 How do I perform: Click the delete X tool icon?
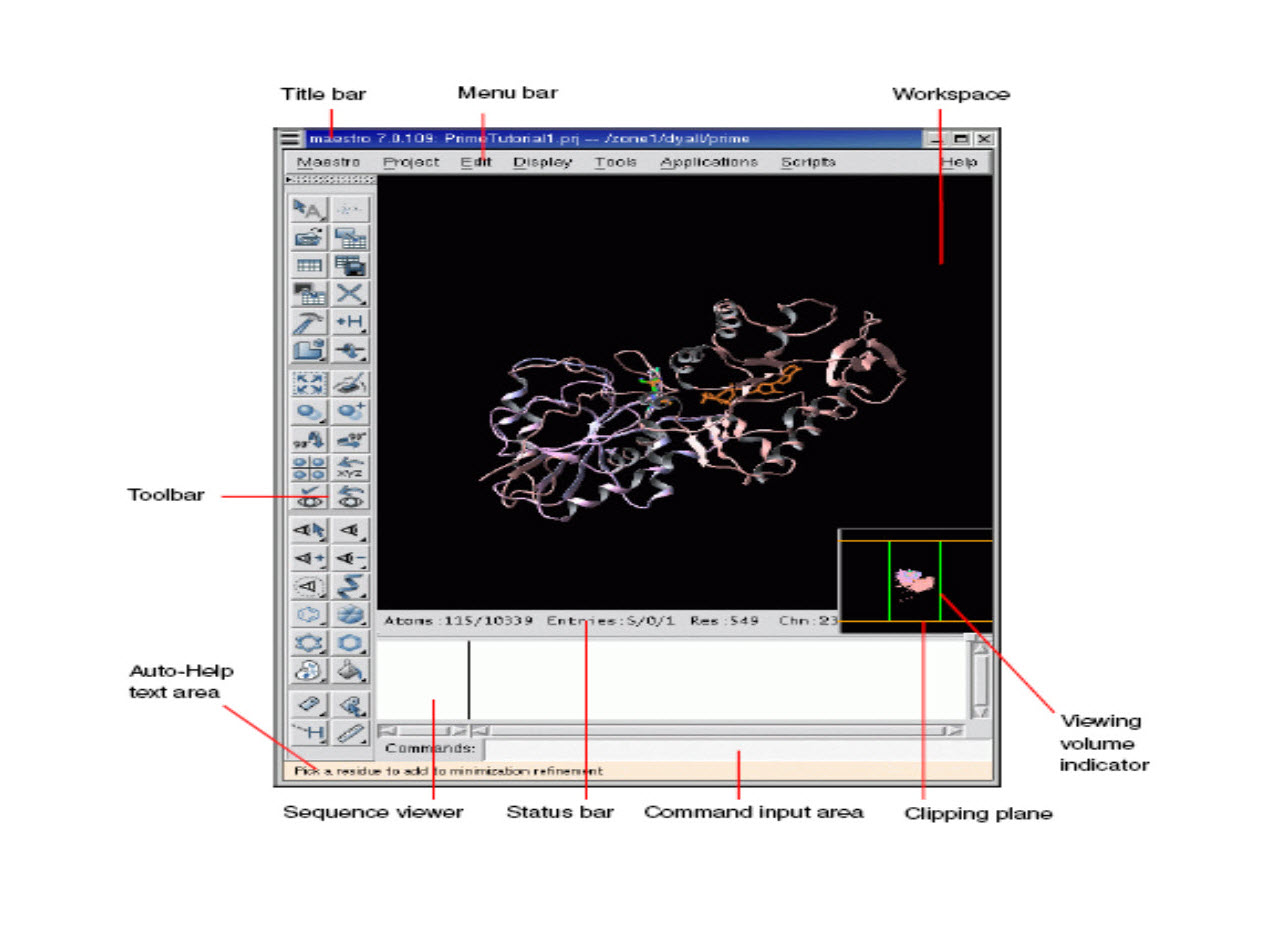350,294
